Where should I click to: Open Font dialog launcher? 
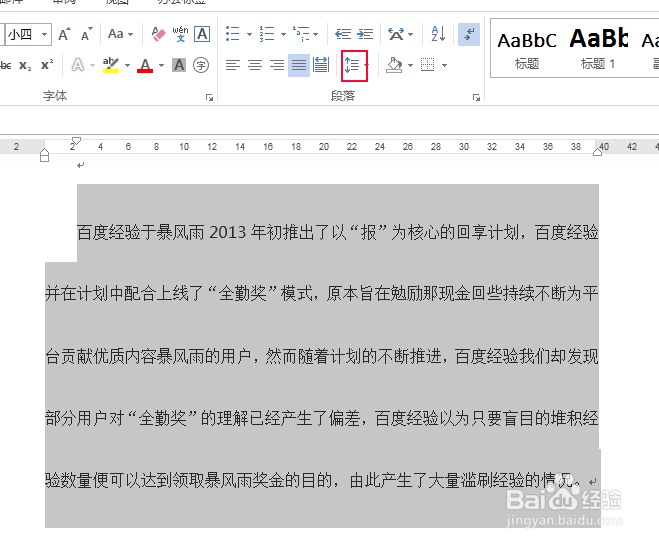click(x=209, y=98)
